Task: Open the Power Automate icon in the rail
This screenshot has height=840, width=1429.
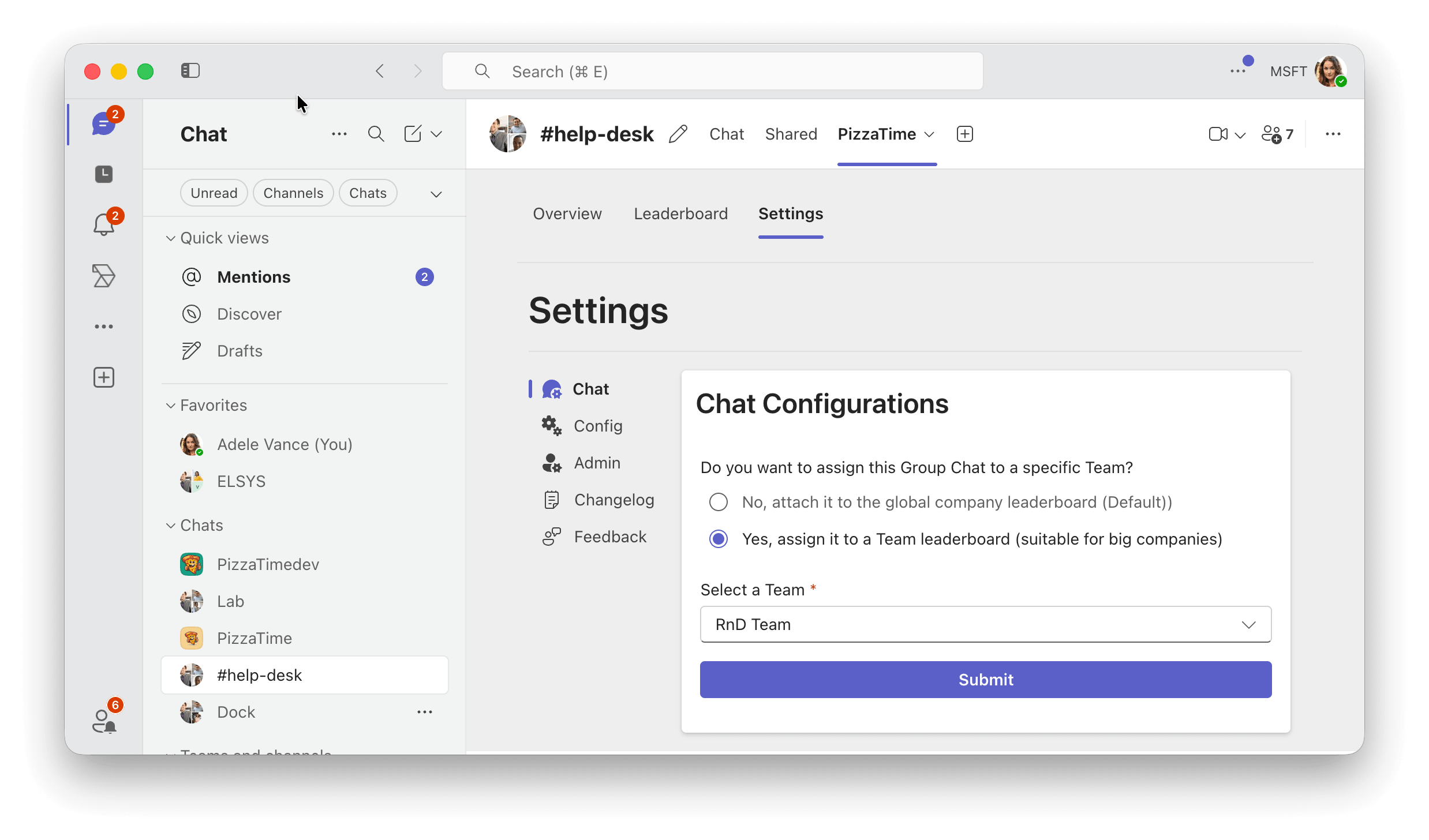Action: [x=104, y=276]
